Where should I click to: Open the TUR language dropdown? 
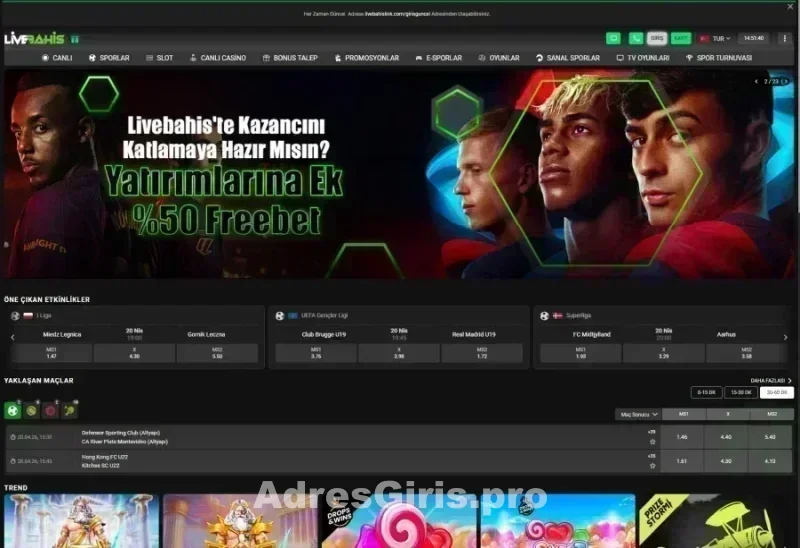click(x=721, y=39)
